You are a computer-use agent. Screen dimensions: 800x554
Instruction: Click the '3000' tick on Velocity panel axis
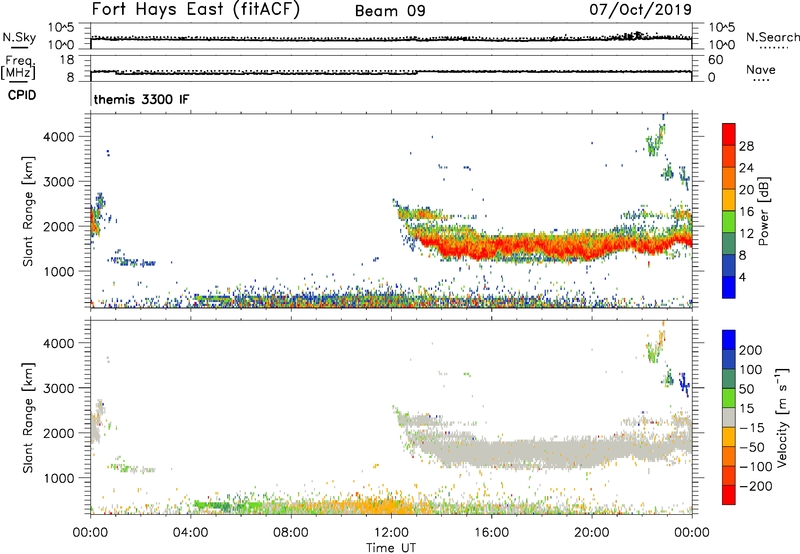tap(59, 388)
